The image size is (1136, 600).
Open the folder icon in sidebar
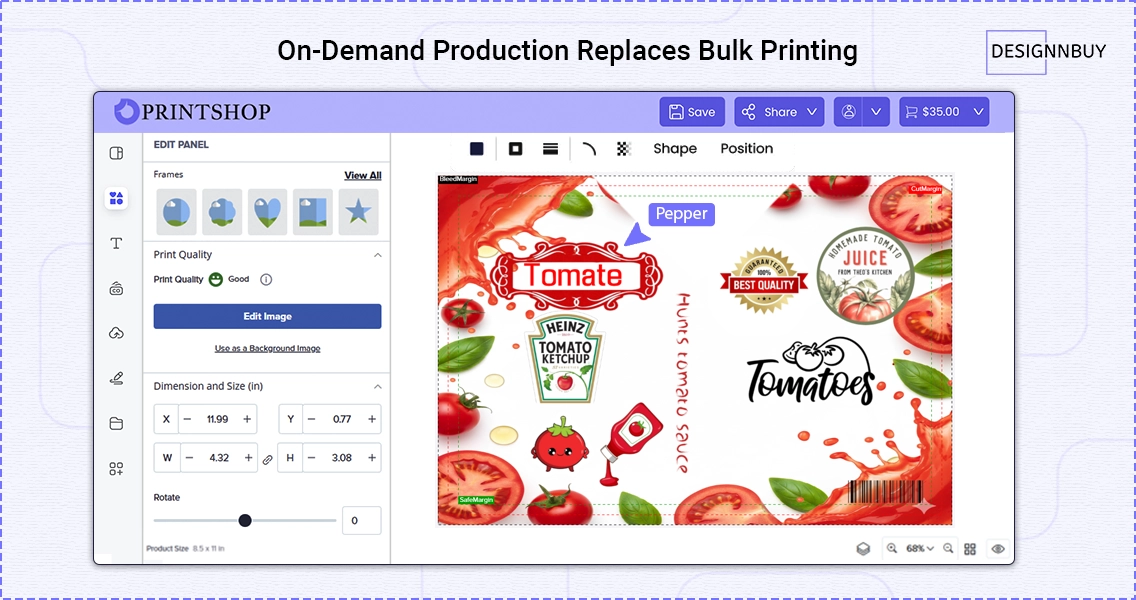116,423
